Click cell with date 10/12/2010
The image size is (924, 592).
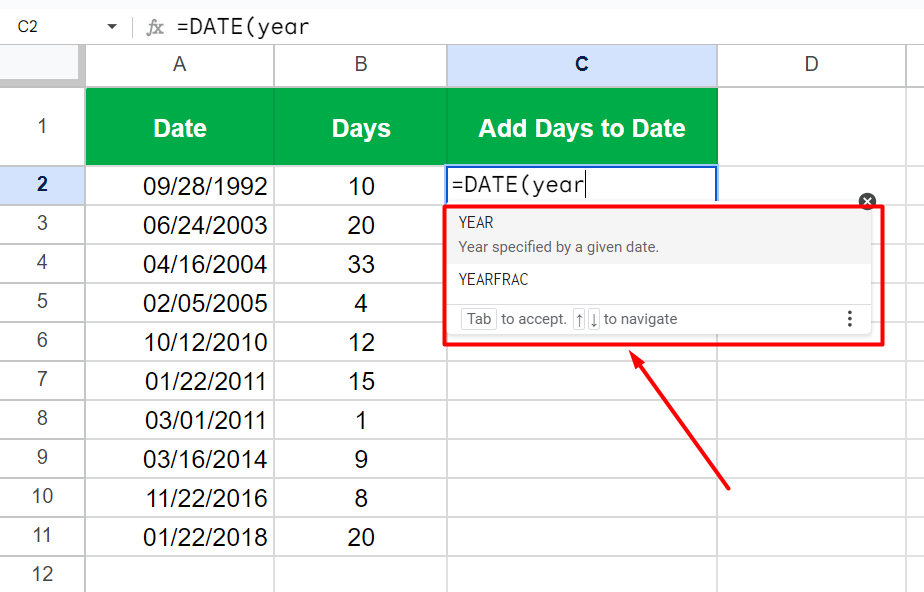tap(180, 341)
